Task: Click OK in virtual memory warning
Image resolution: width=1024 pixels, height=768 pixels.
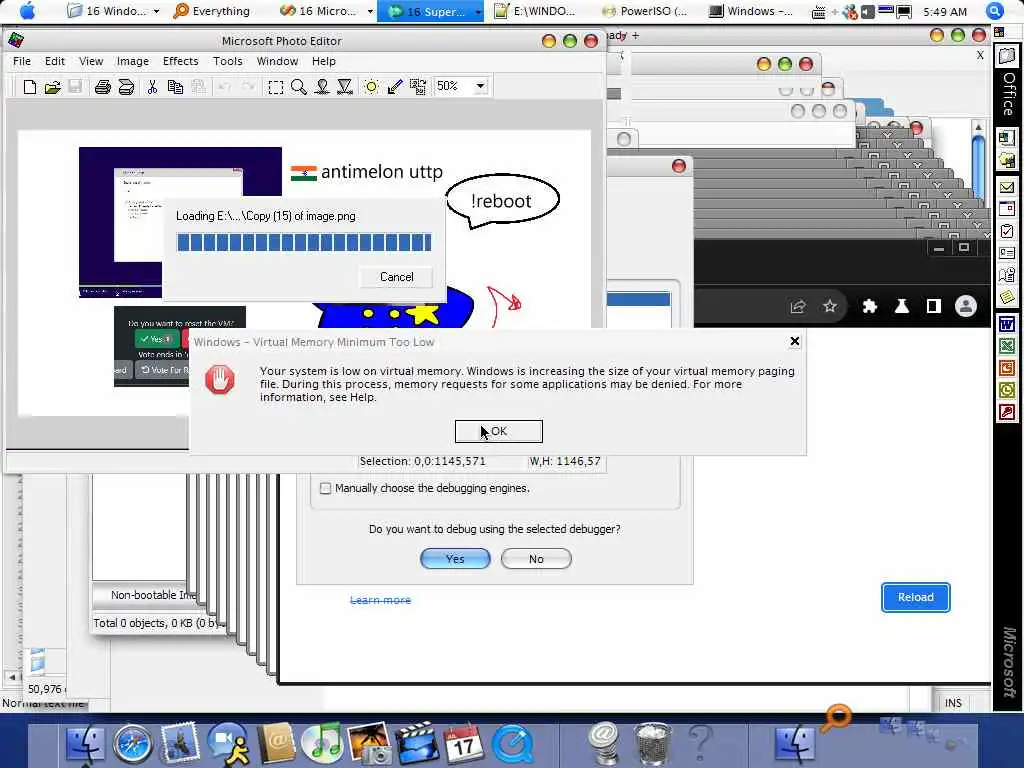Action: click(498, 431)
